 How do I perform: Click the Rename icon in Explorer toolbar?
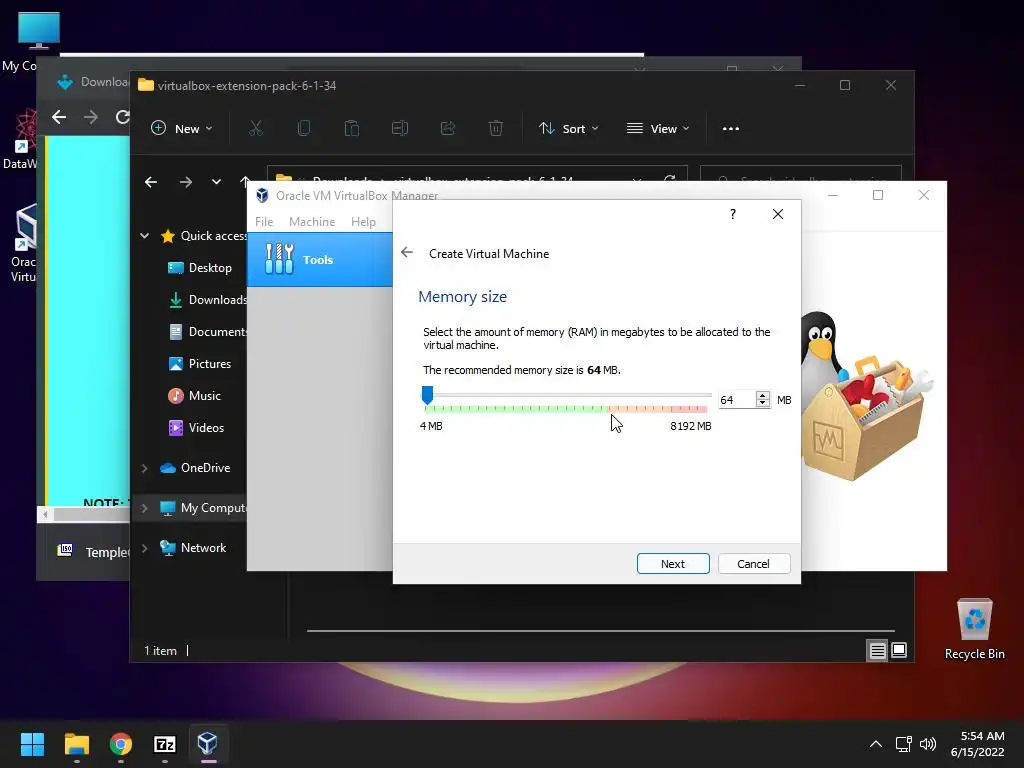point(400,129)
